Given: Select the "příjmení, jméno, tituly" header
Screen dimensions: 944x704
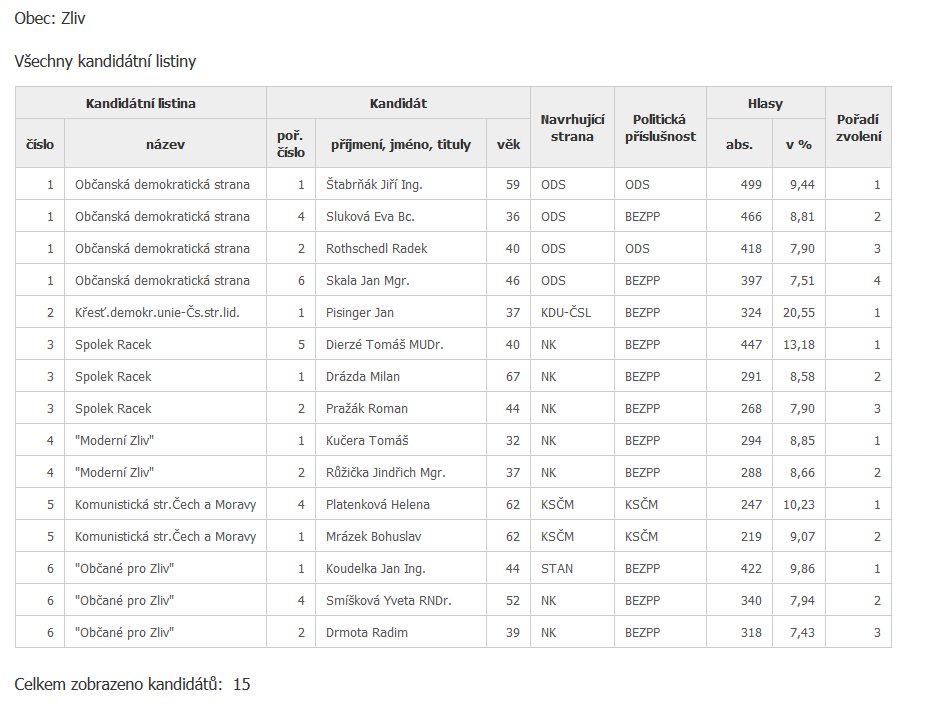Looking at the screenshot, I should click(401, 144).
